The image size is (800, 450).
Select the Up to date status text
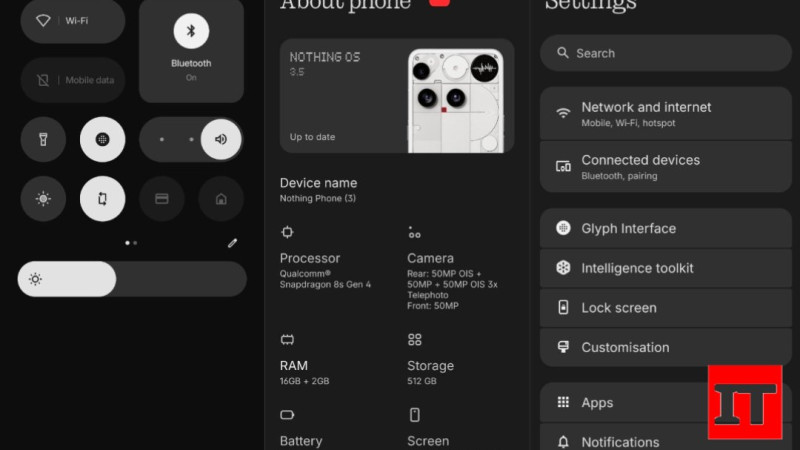tap(312, 137)
